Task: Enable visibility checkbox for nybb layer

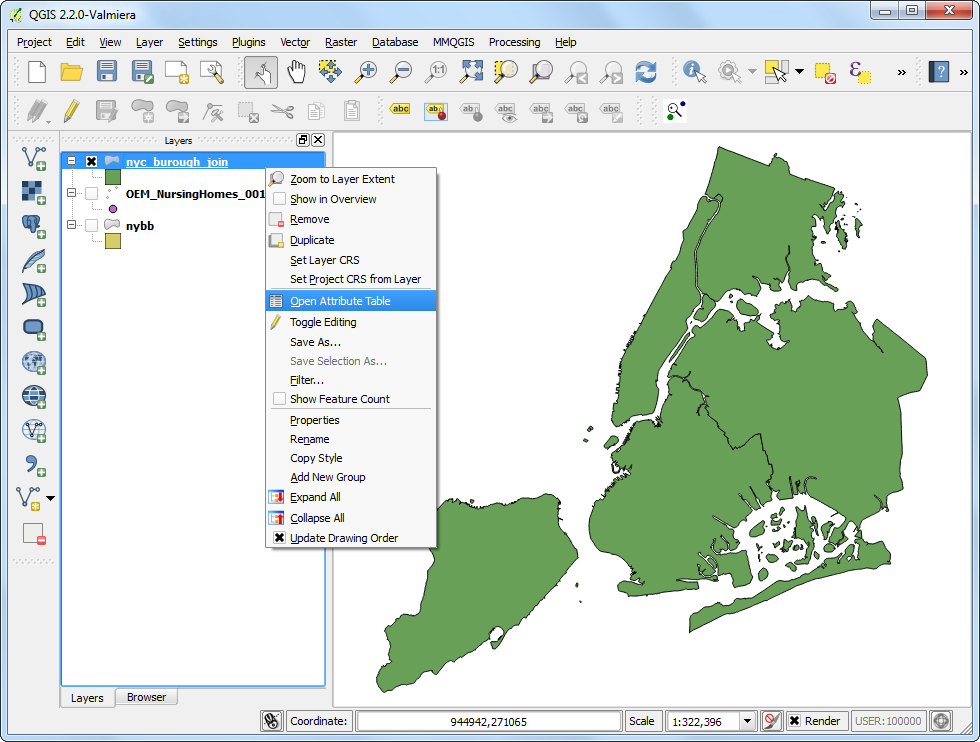Action: (92, 226)
